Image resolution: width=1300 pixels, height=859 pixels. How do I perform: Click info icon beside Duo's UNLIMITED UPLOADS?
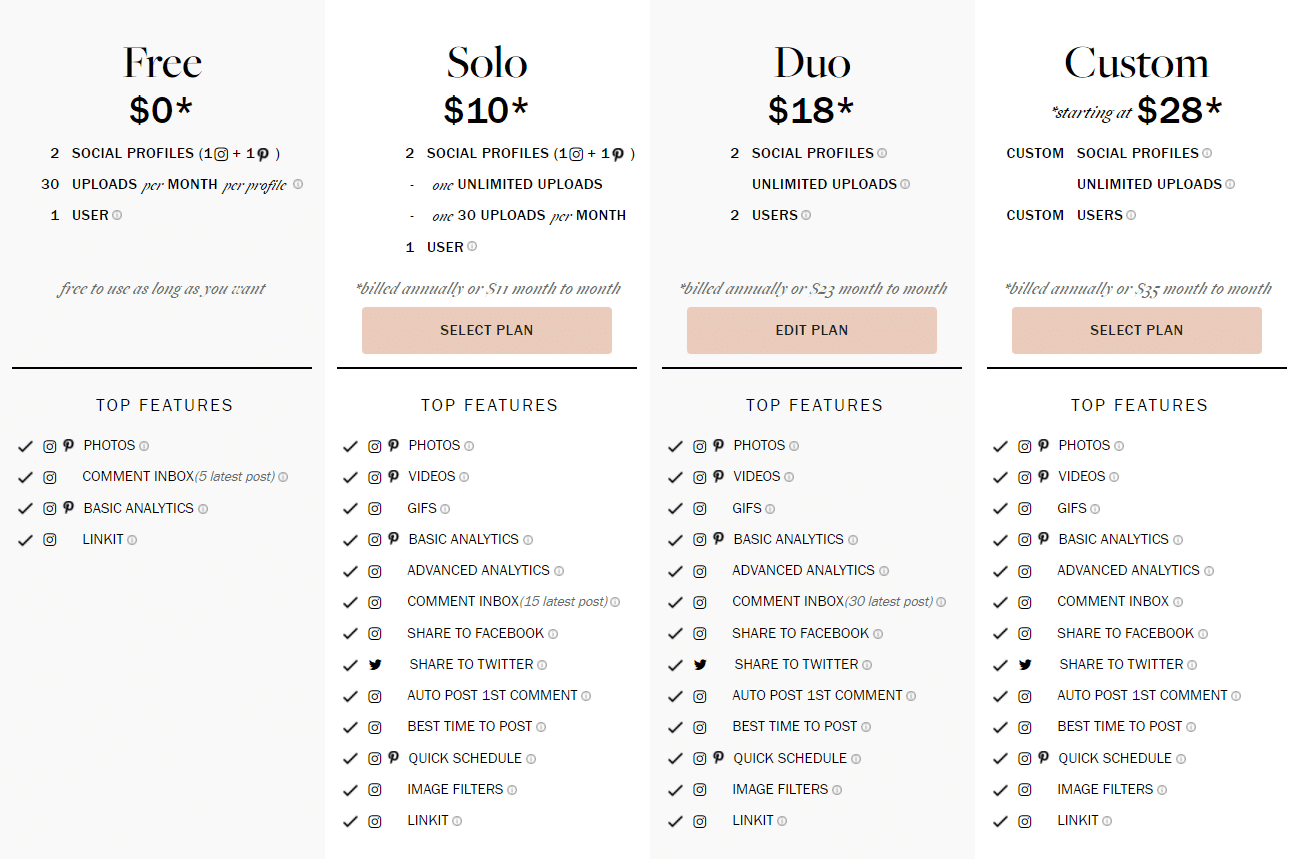click(905, 184)
